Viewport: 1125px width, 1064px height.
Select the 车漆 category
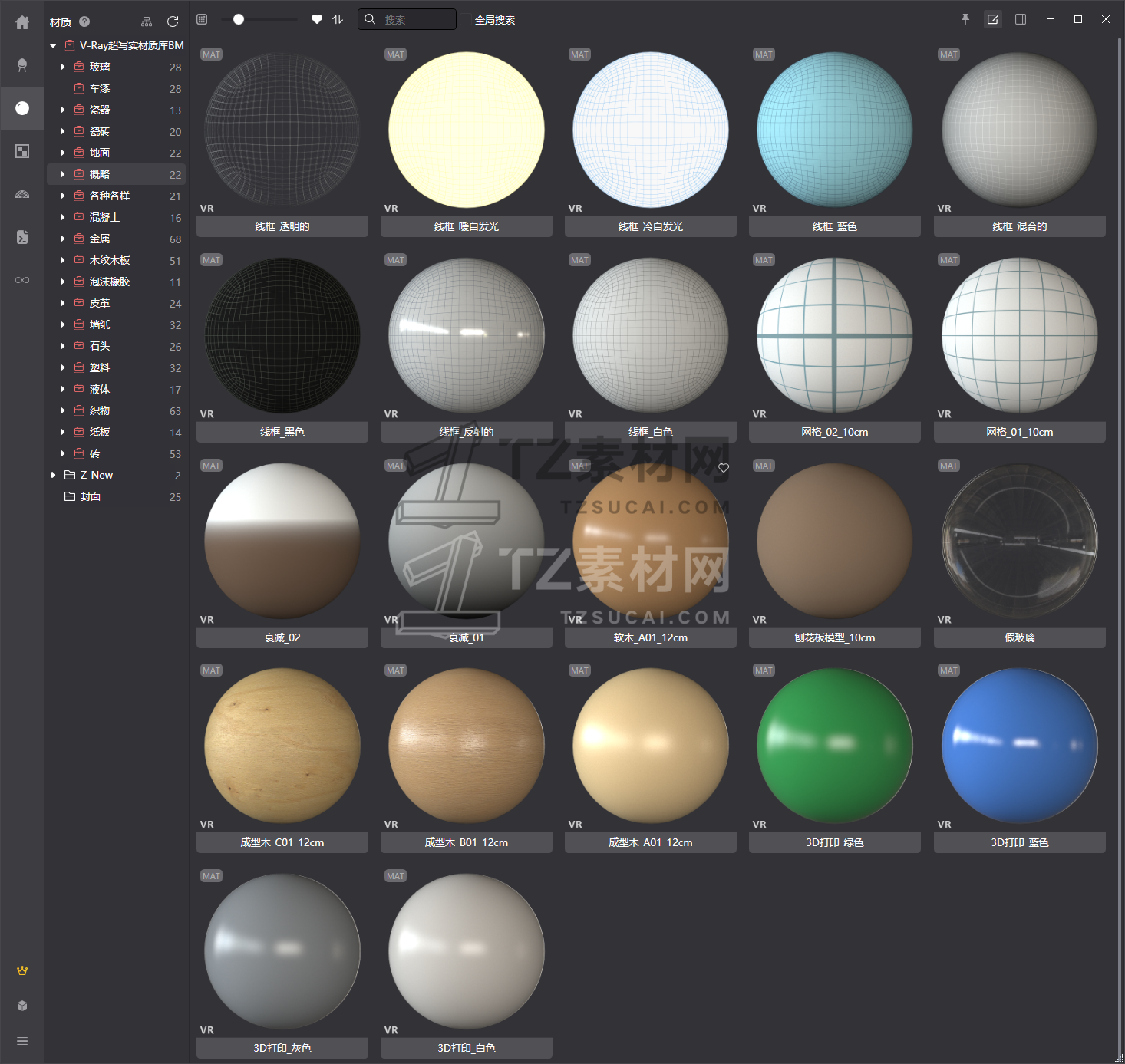pyautogui.click(x=100, y=88)
